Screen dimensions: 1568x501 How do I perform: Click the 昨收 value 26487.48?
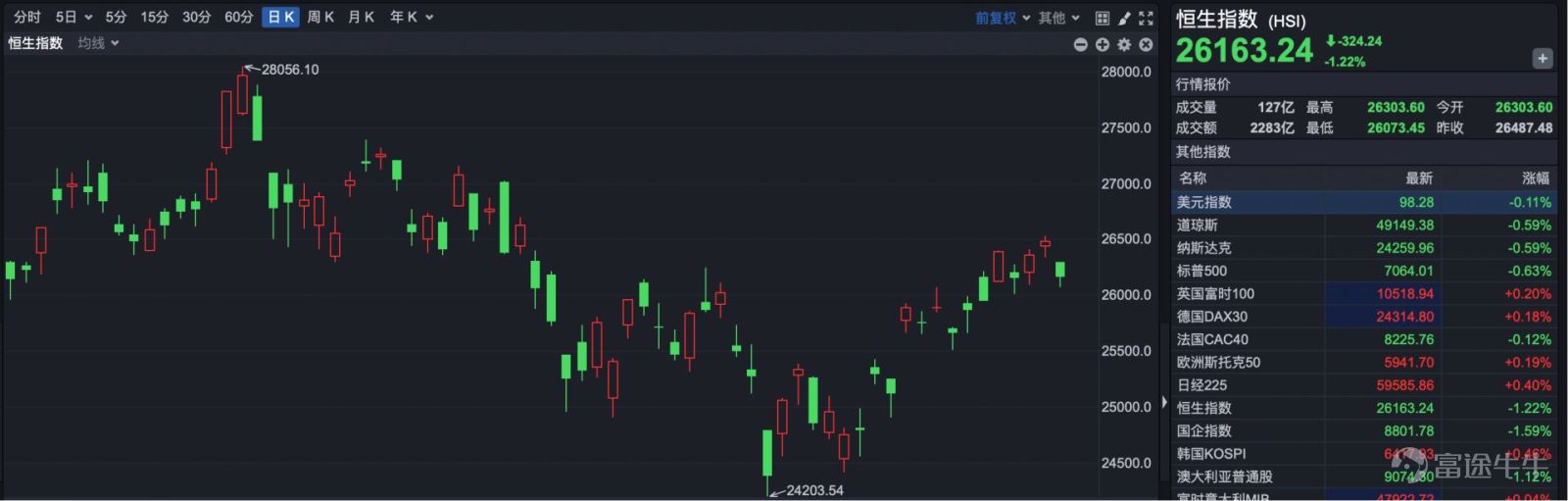click(1524, 127)
